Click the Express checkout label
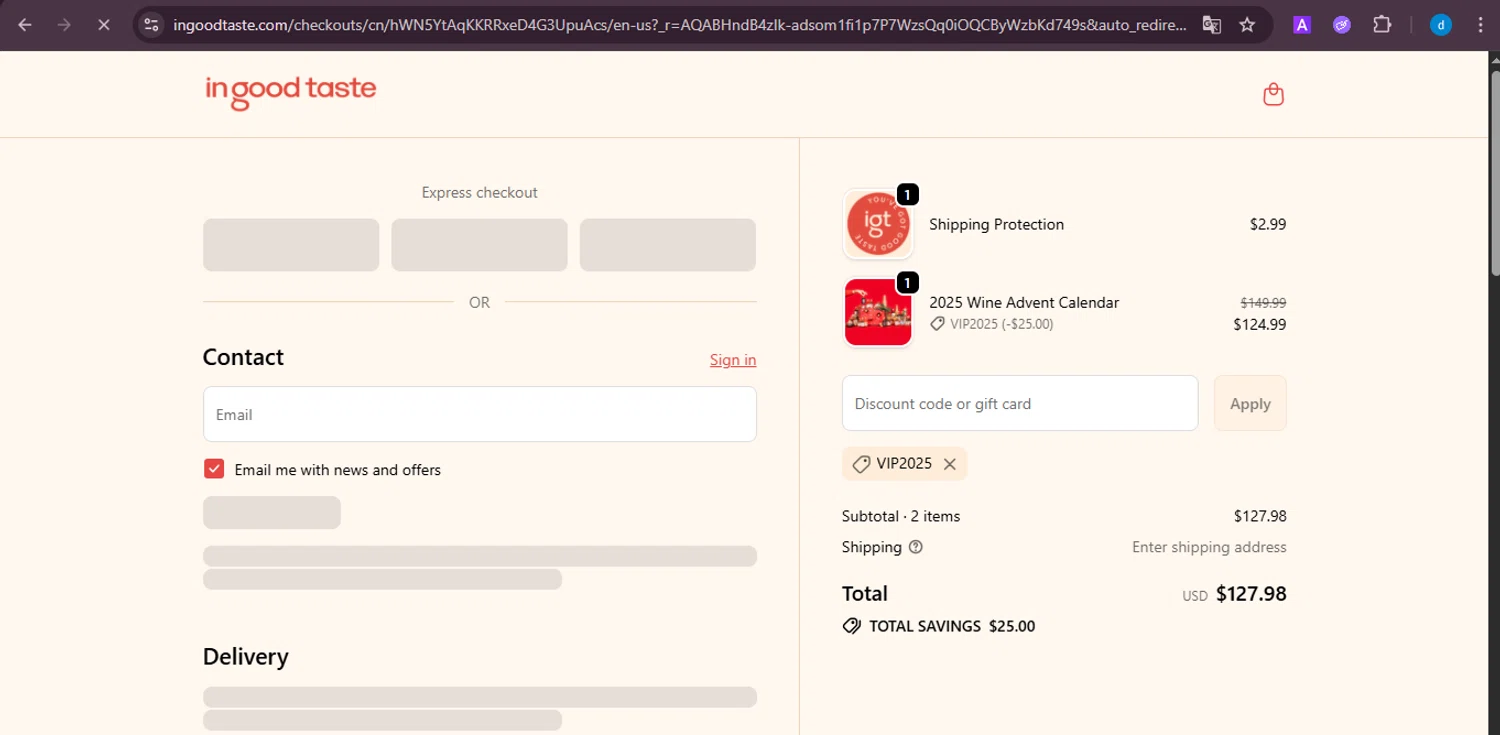The height and width of the screenshot is (735, 1500). tap(479, 192)
